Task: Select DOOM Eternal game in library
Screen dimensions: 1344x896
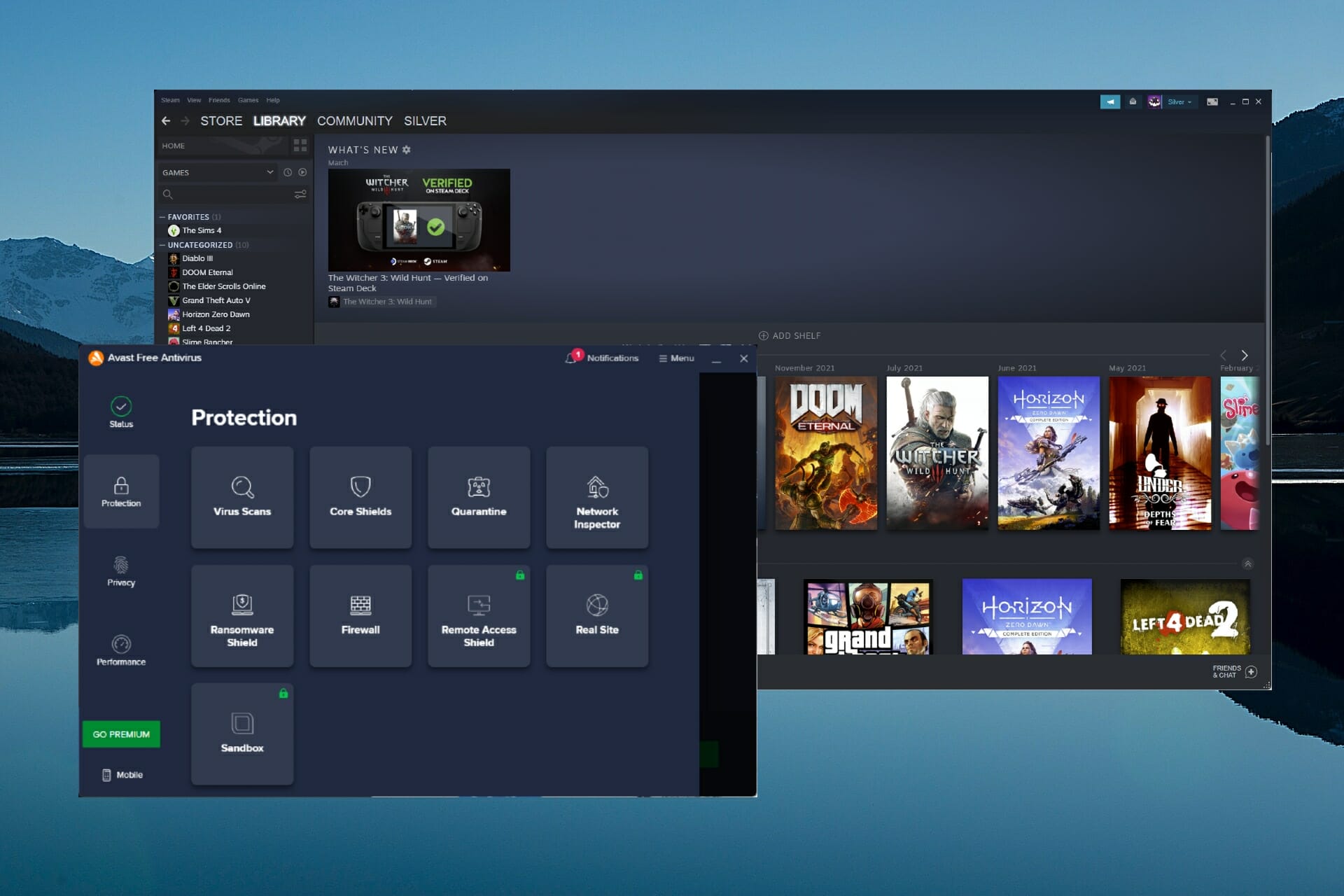Action: click(208, 272)
